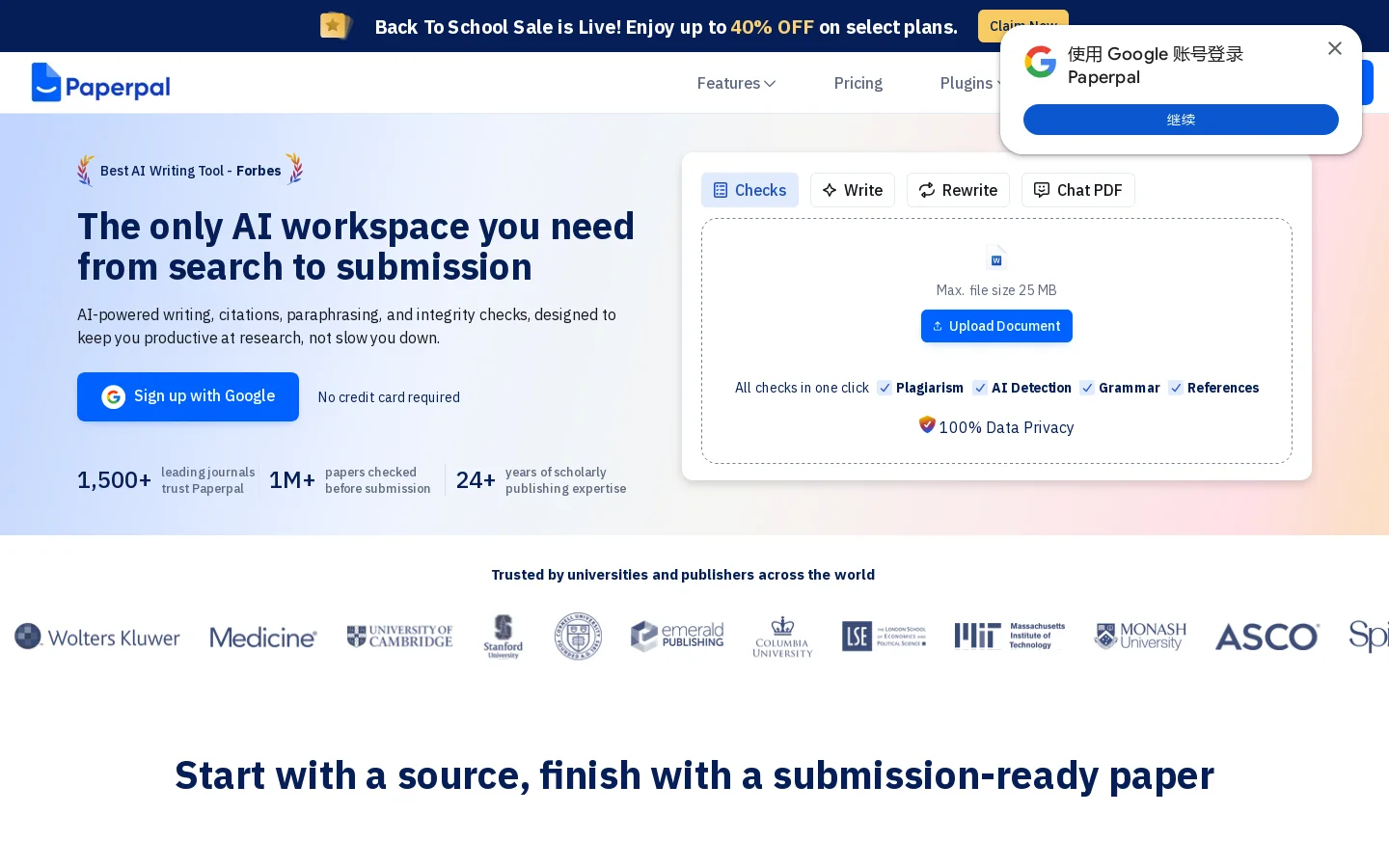Close the Google sign-in popup

(x=1335, y=48)
